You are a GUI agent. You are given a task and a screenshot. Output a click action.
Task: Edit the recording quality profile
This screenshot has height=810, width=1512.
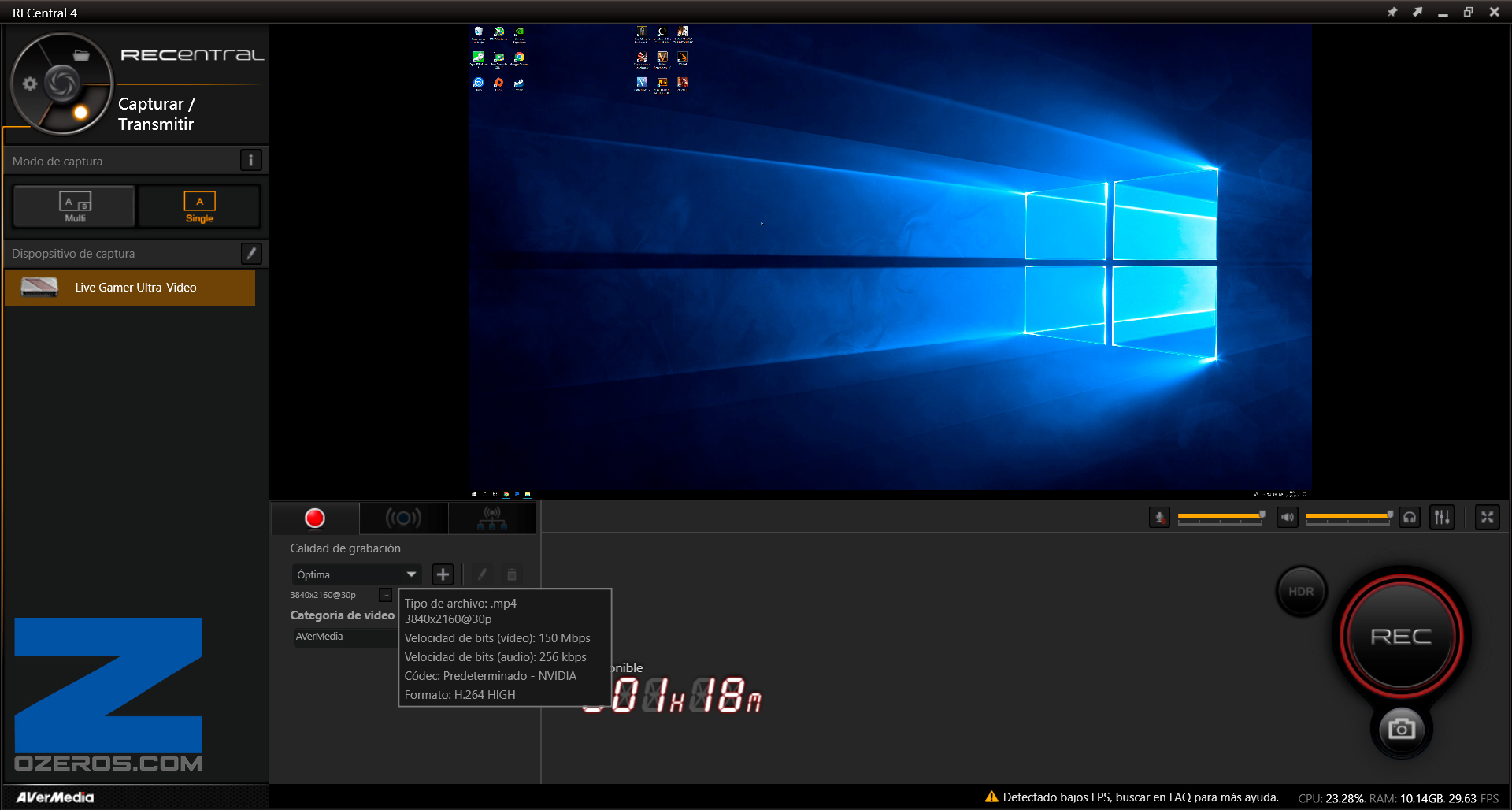coord(482,574)
